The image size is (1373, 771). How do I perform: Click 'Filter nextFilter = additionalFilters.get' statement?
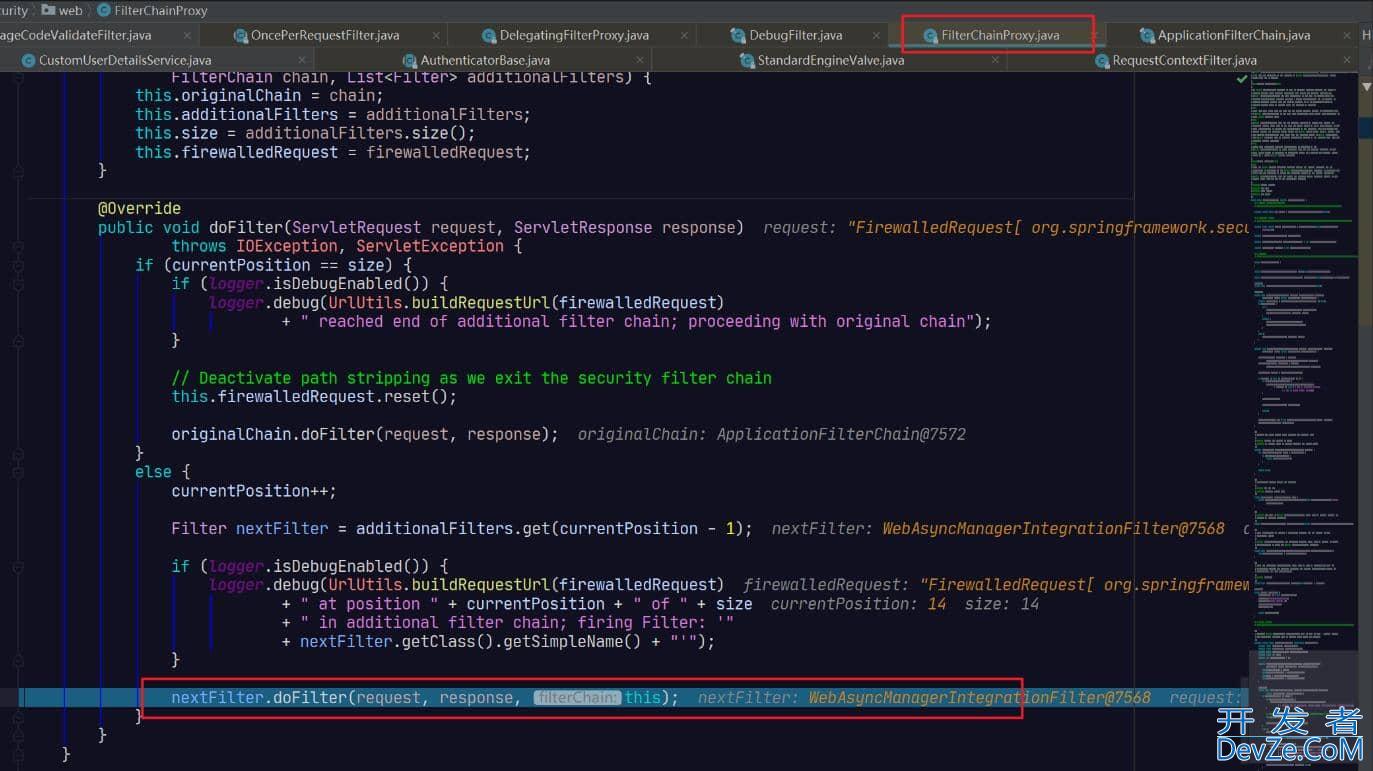pos(462,528)
